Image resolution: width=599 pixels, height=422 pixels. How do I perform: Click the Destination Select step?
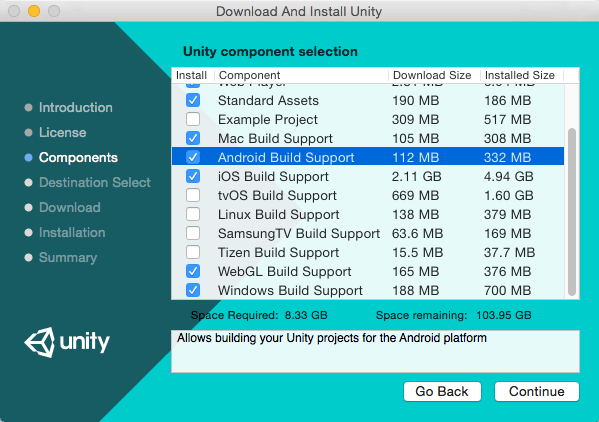click(95, 183)
